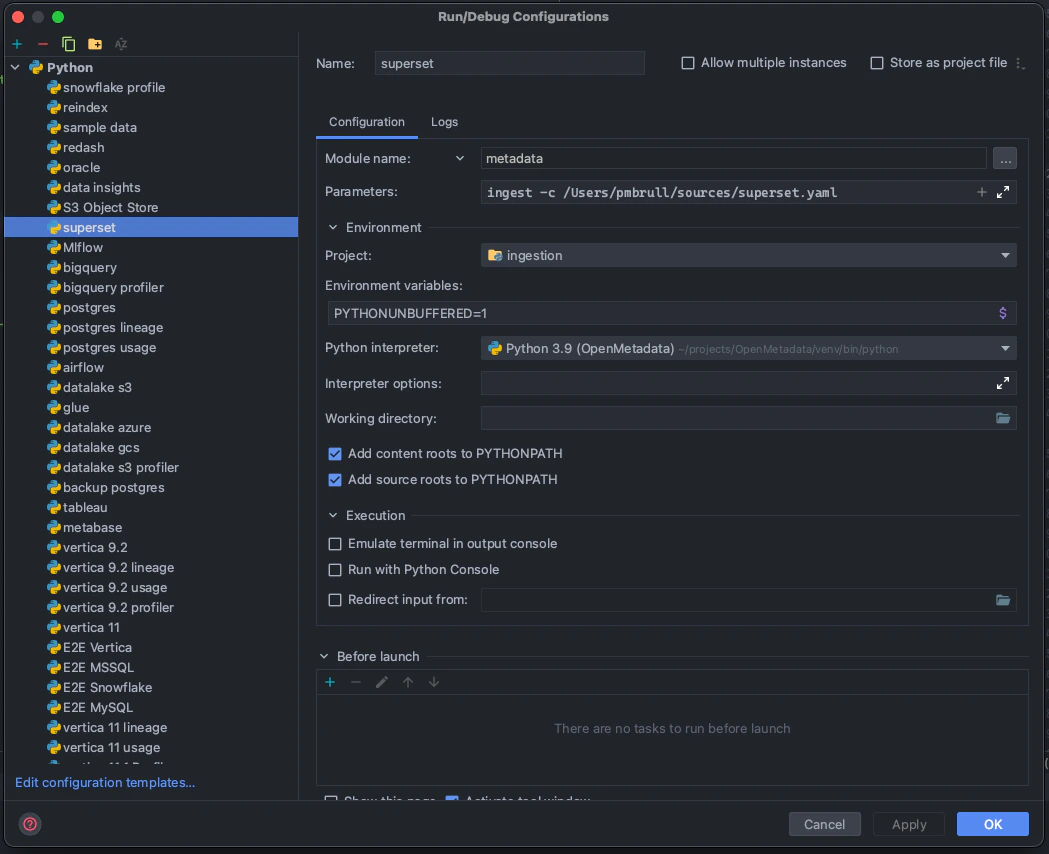
Task: Open the Project dropdown showing ingestion
Action: (1004, 255)
